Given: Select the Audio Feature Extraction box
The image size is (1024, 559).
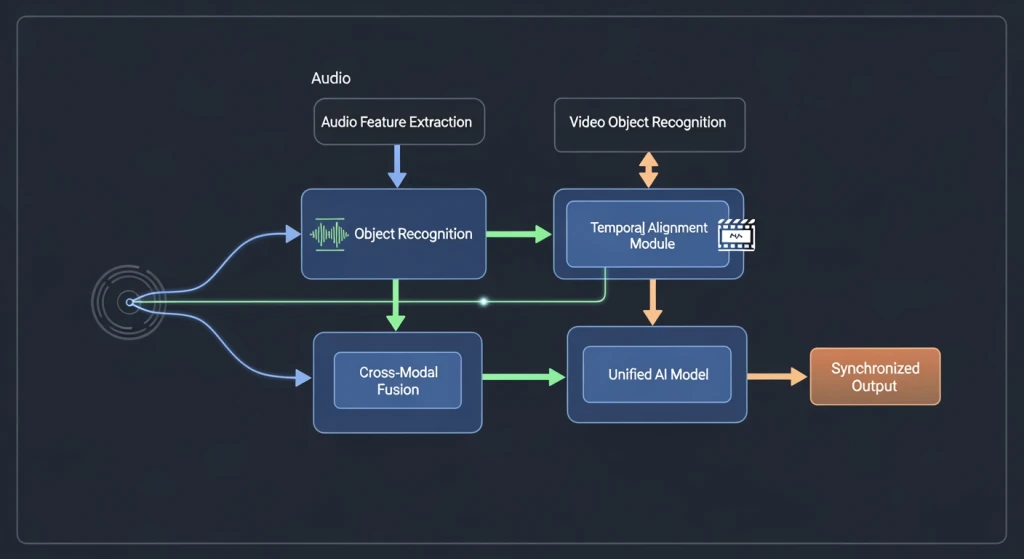Looking at the screenshot, I should [x=399, y=121].
